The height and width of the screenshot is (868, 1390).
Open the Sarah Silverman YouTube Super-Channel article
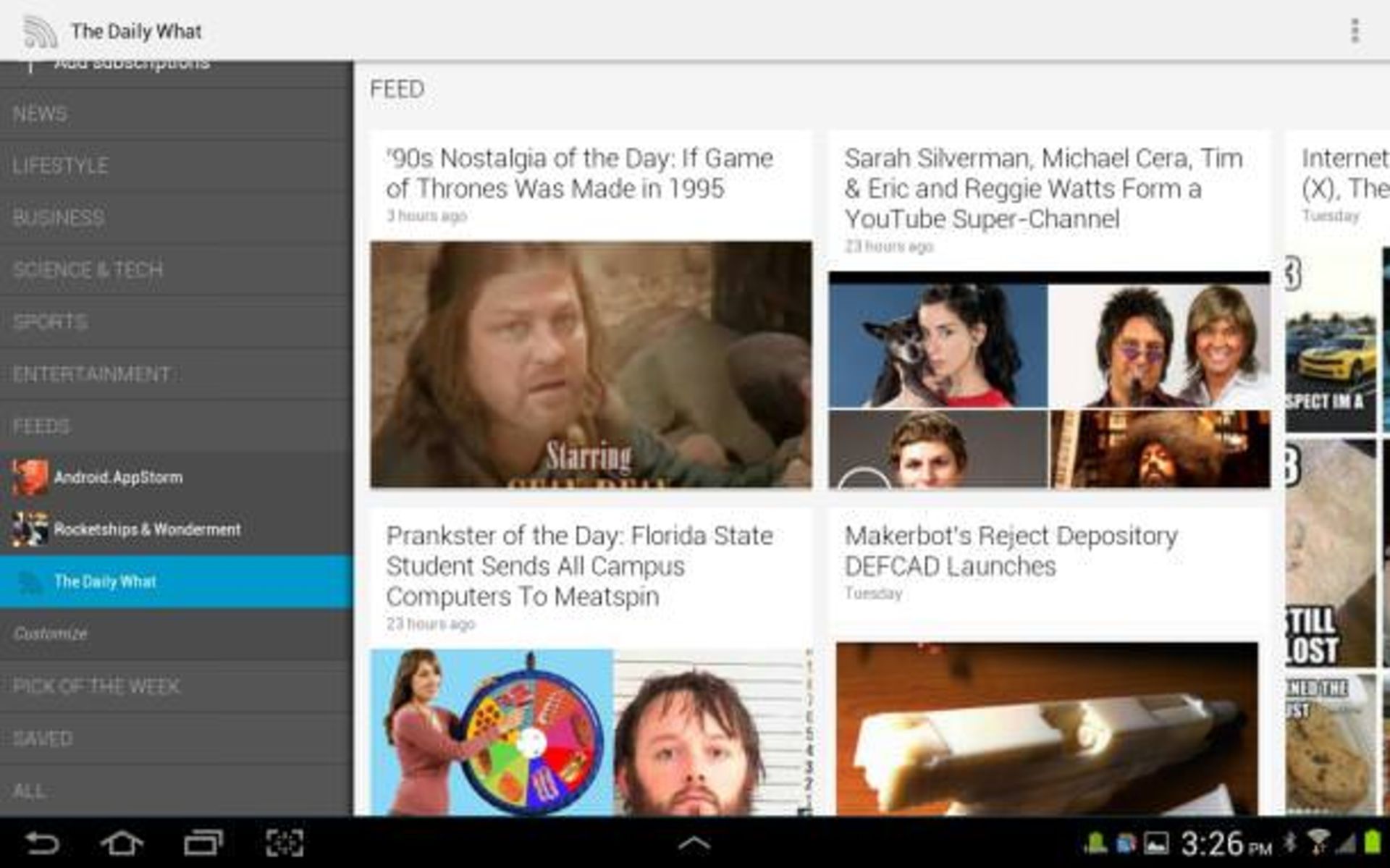(x=1042, y=188)
